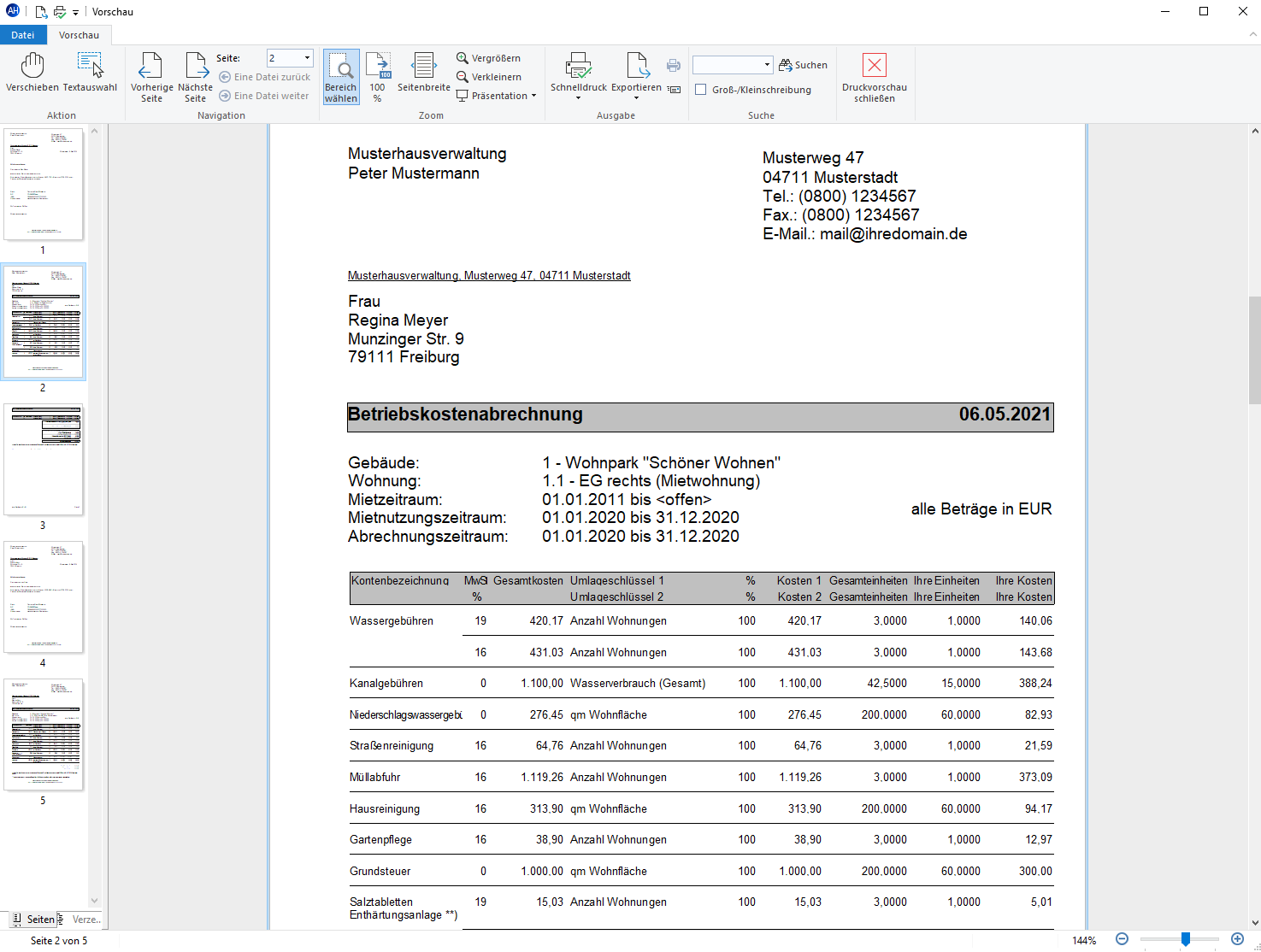The image size is (1261, 952).
Task: Click scroll-down arrow of document view
Action: (x=1254, y=923)
